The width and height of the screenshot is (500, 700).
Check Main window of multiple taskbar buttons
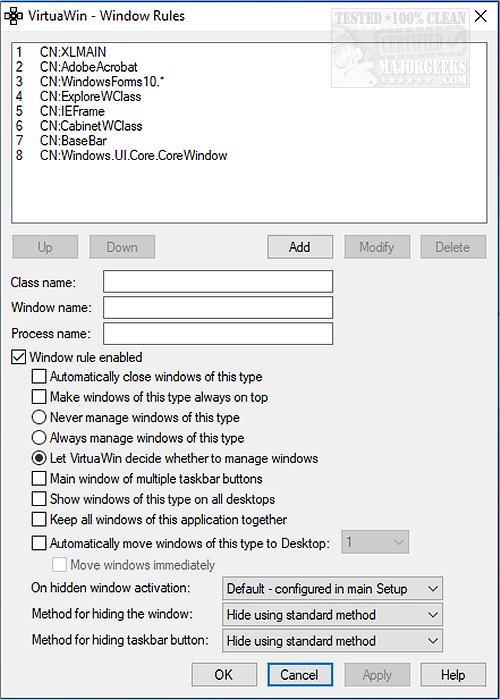coord(39,479)
